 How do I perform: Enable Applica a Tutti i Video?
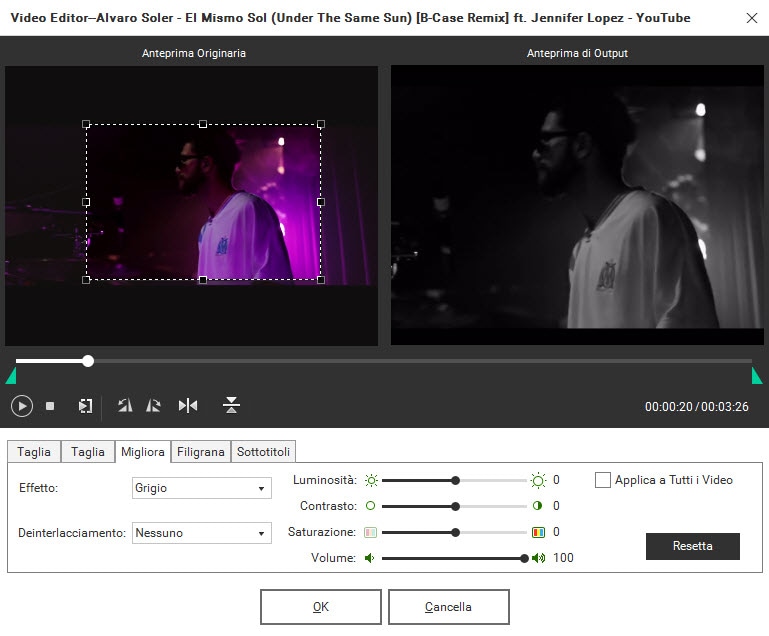pos(602,480)
